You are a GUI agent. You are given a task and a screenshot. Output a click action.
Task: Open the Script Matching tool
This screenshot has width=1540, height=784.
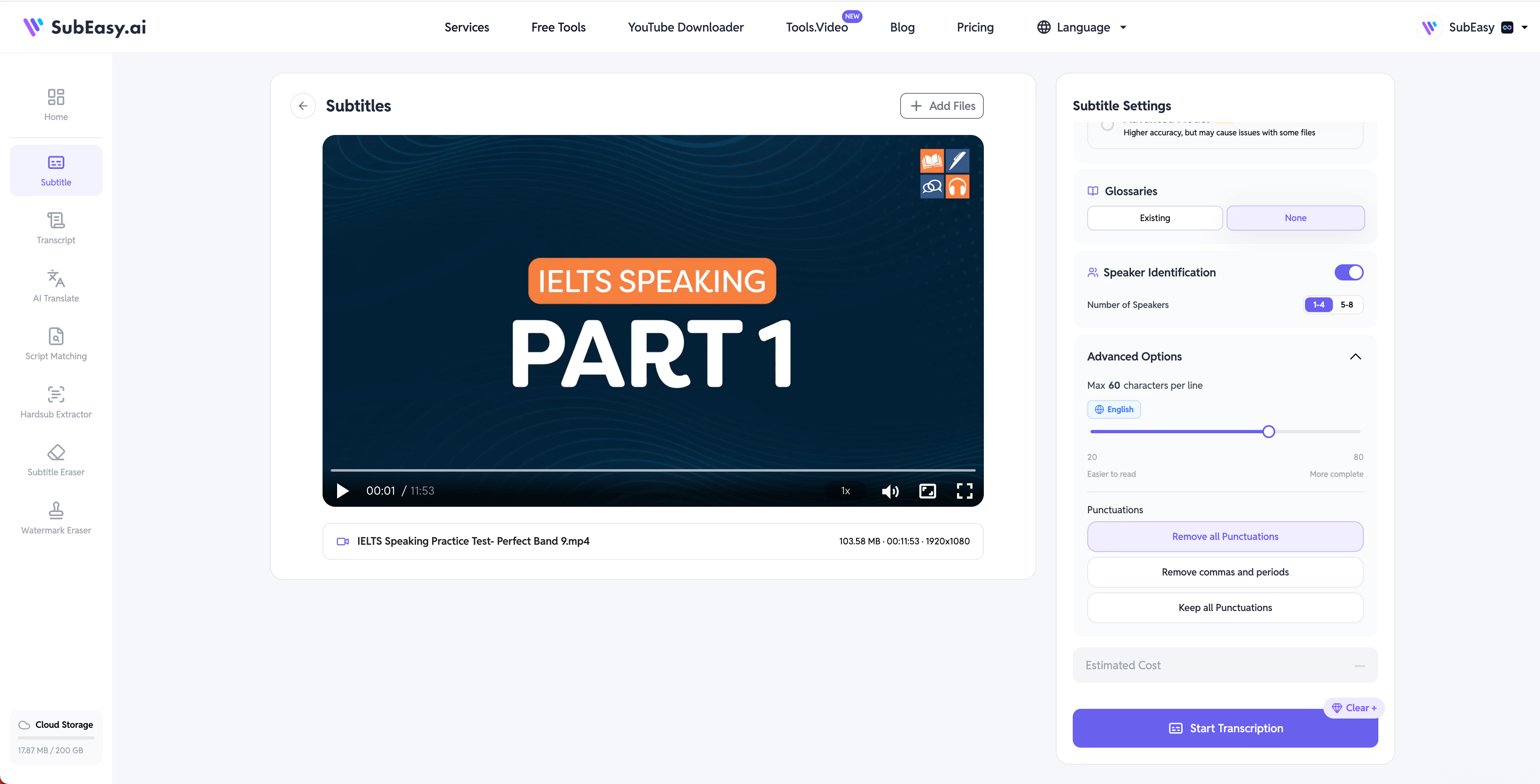point(56,345)
